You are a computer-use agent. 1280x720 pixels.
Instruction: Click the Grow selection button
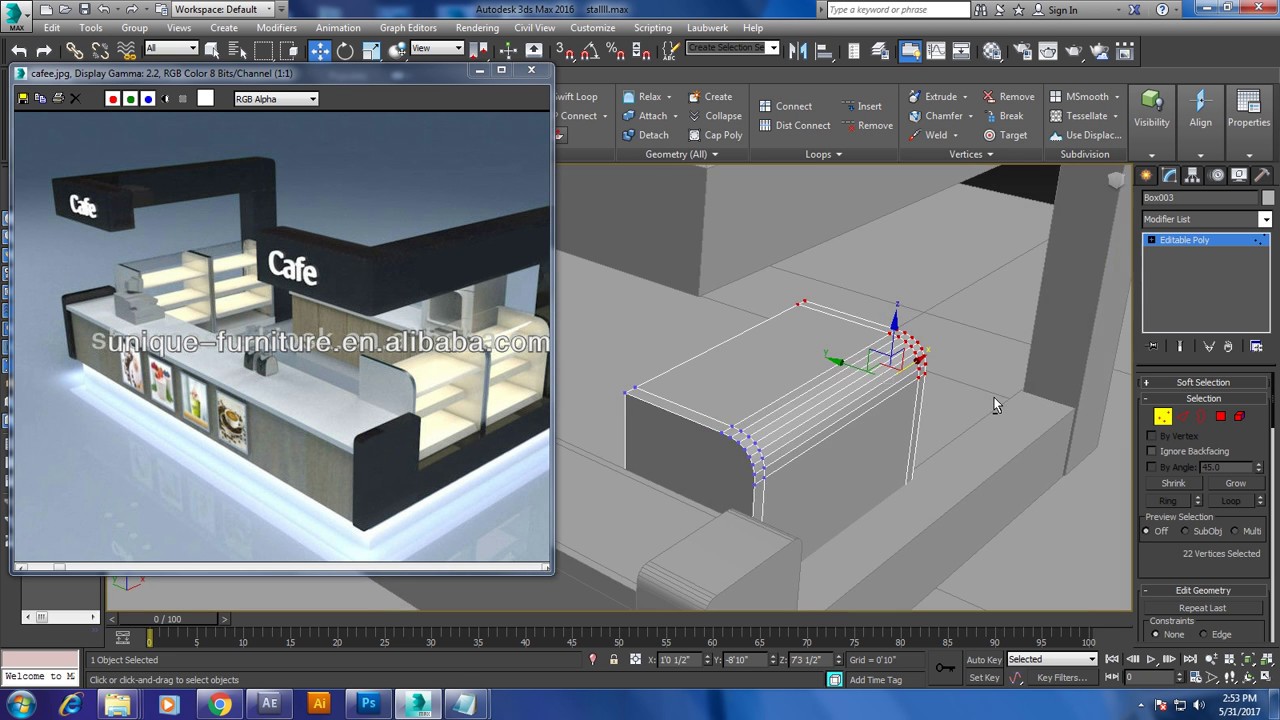(1235, 483)
